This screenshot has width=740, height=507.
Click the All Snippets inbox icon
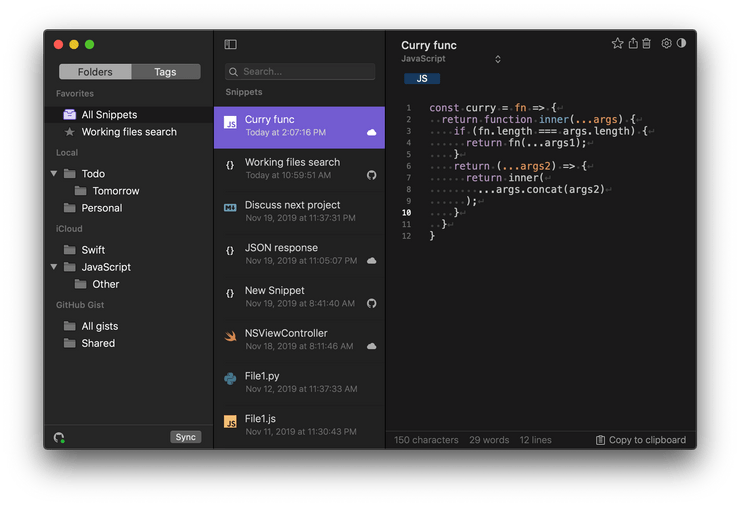pos(69,114)
